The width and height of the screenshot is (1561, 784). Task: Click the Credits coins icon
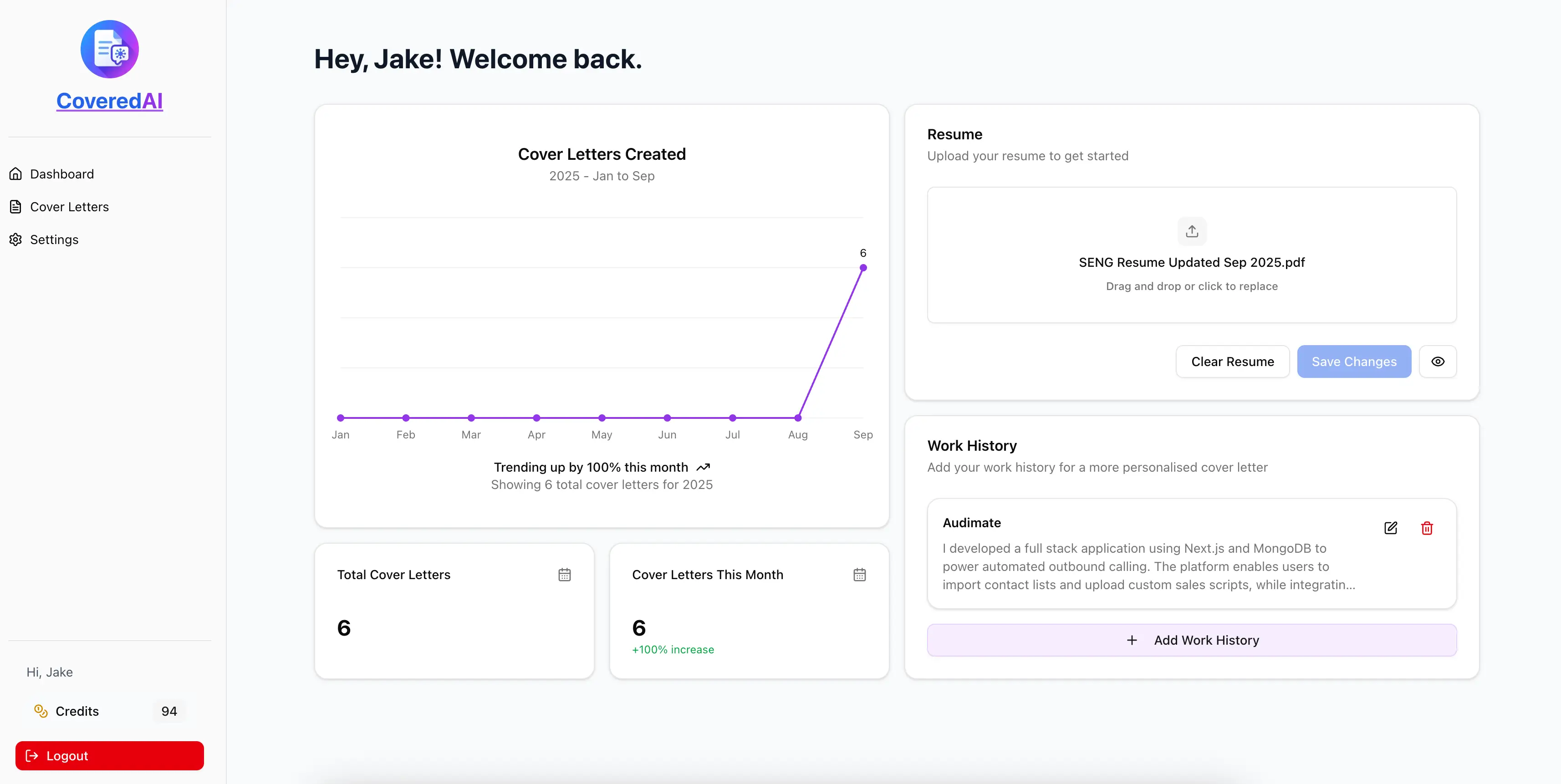[x=41, y=711]
